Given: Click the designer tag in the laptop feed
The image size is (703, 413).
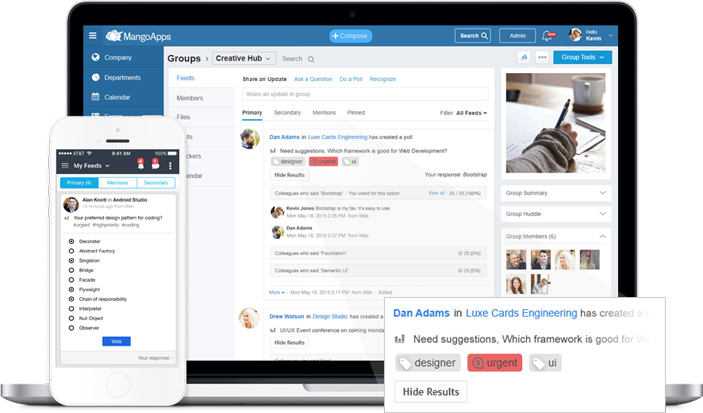Looking at the screenshot, I should [288, 161].
